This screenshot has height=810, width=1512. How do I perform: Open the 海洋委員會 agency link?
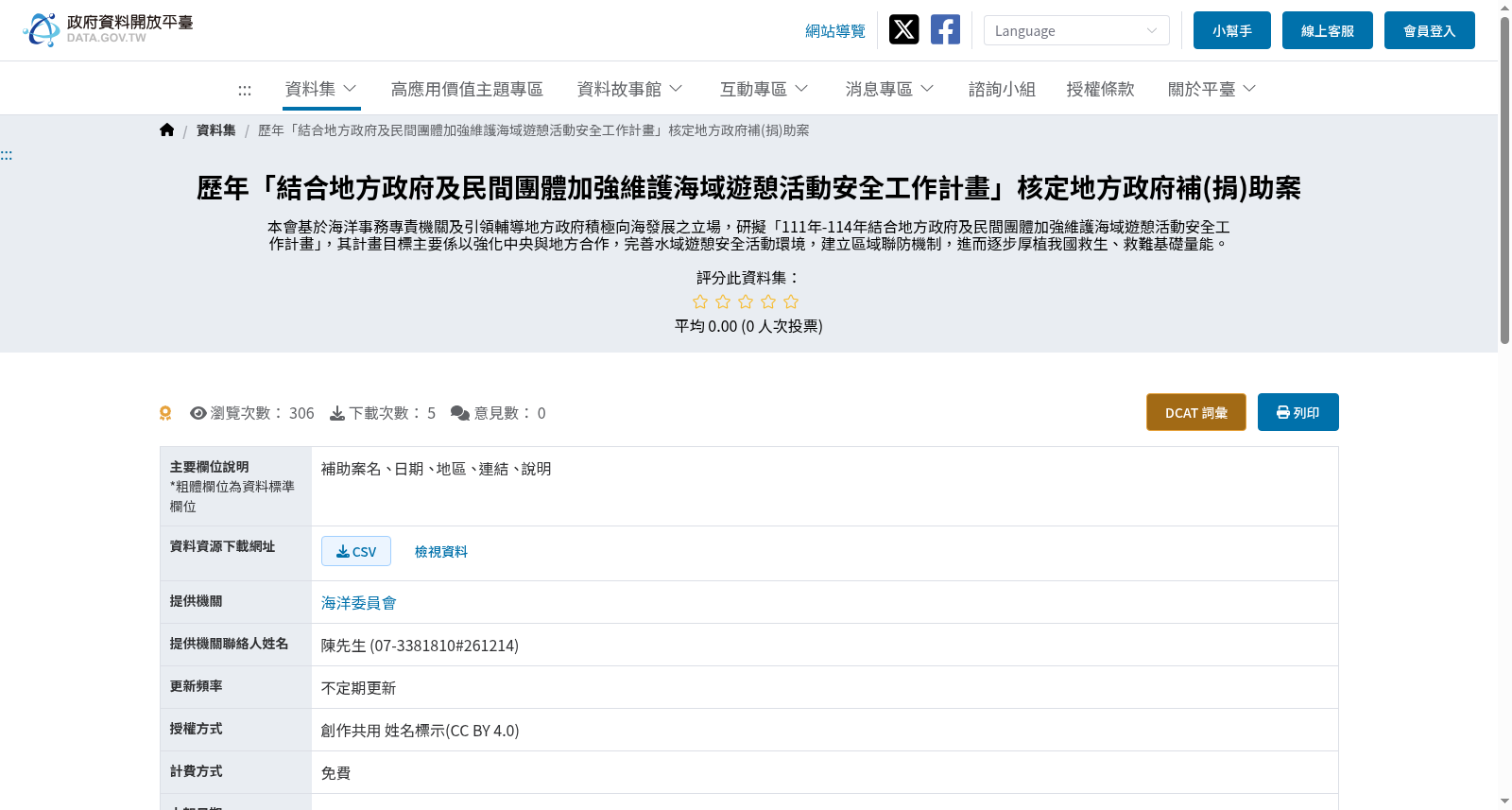(x=359, y=603)
